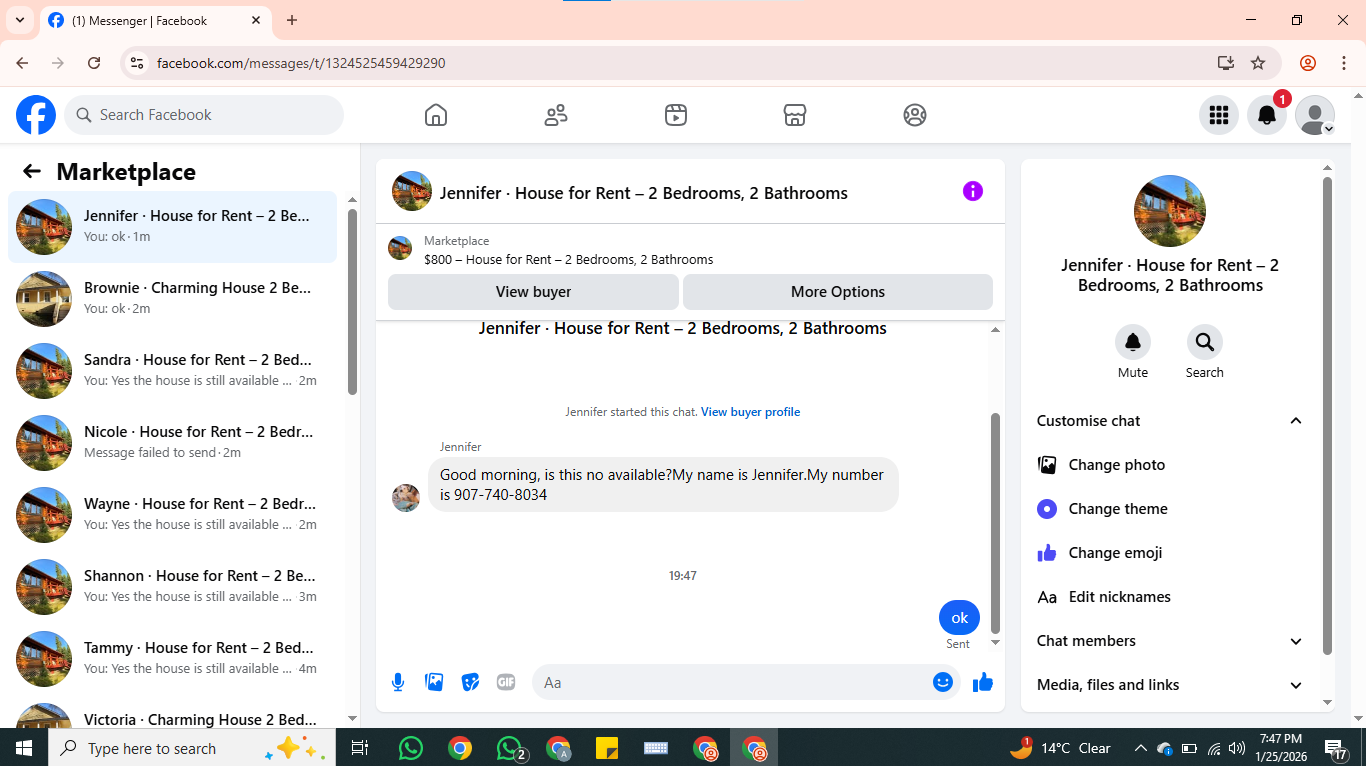Open Wayne House for Rent conversation
The image size is (1366, 766).
pyautogui.click(x=173, y=515)
